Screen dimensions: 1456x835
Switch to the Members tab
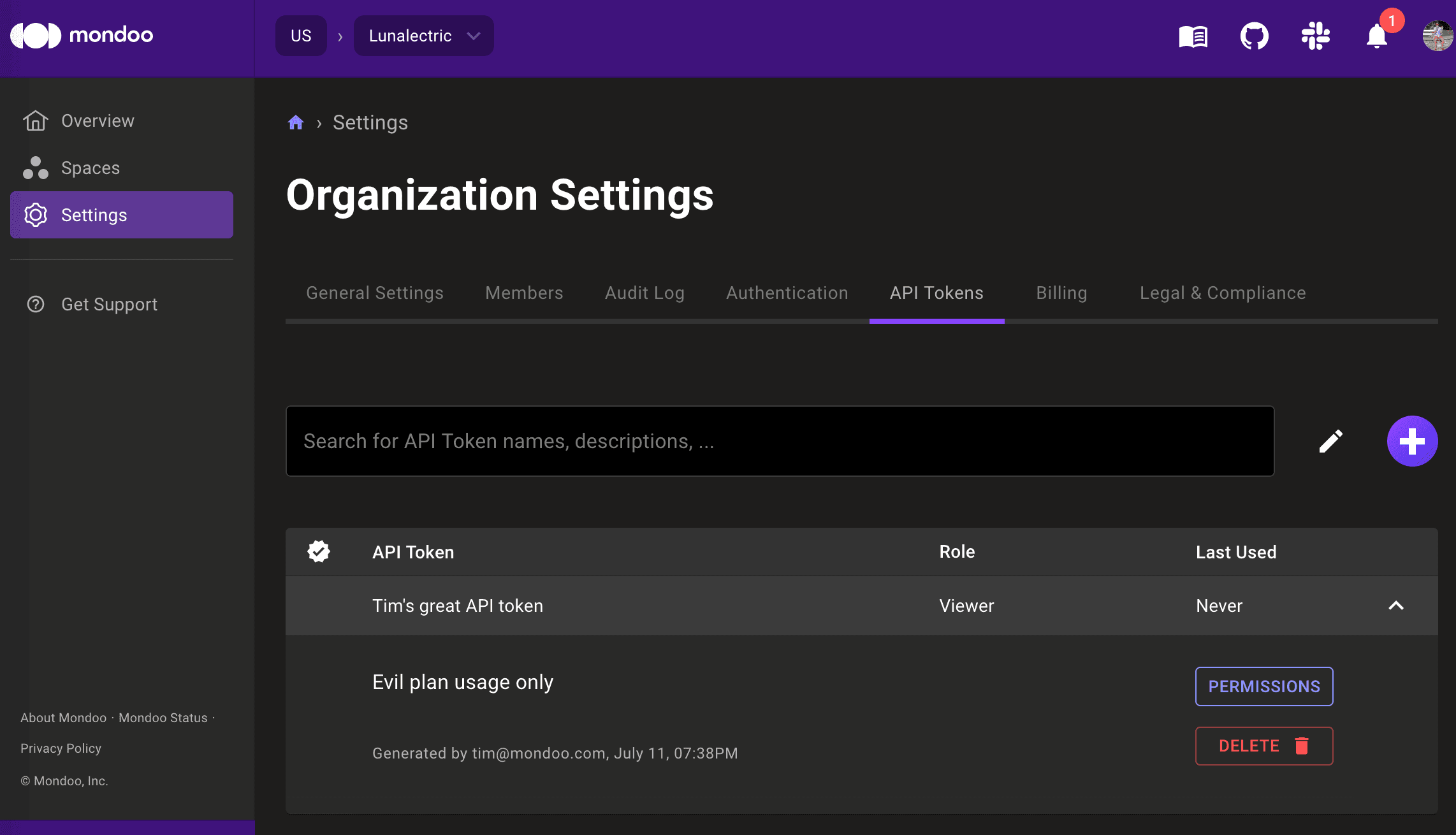(524, 293)
